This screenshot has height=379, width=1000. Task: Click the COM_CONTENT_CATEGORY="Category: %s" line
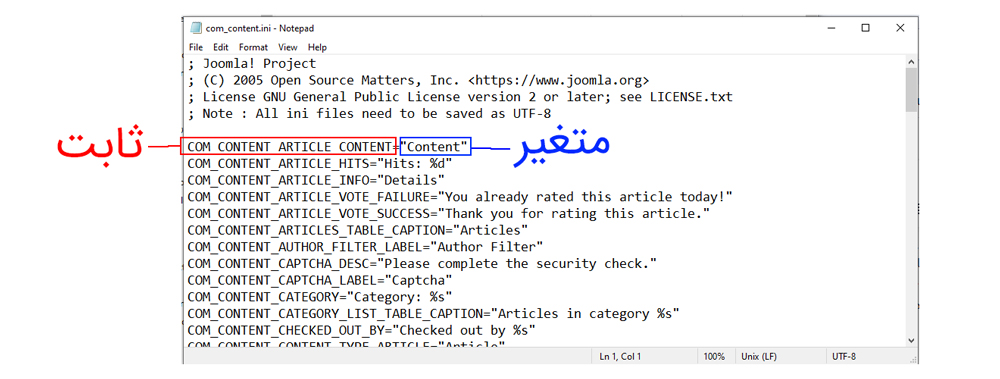coord(320,296)
